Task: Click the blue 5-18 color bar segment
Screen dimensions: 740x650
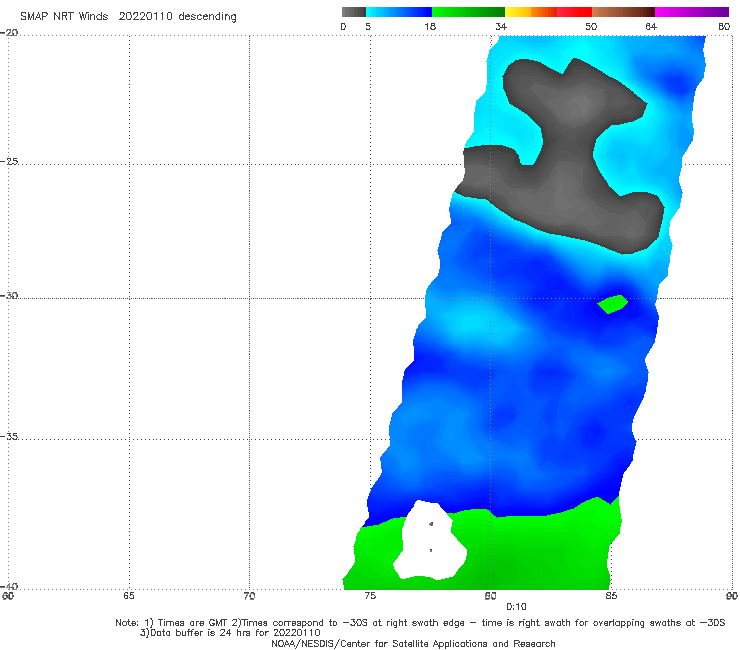Action: pyautogui.click(x=398, y=12)
